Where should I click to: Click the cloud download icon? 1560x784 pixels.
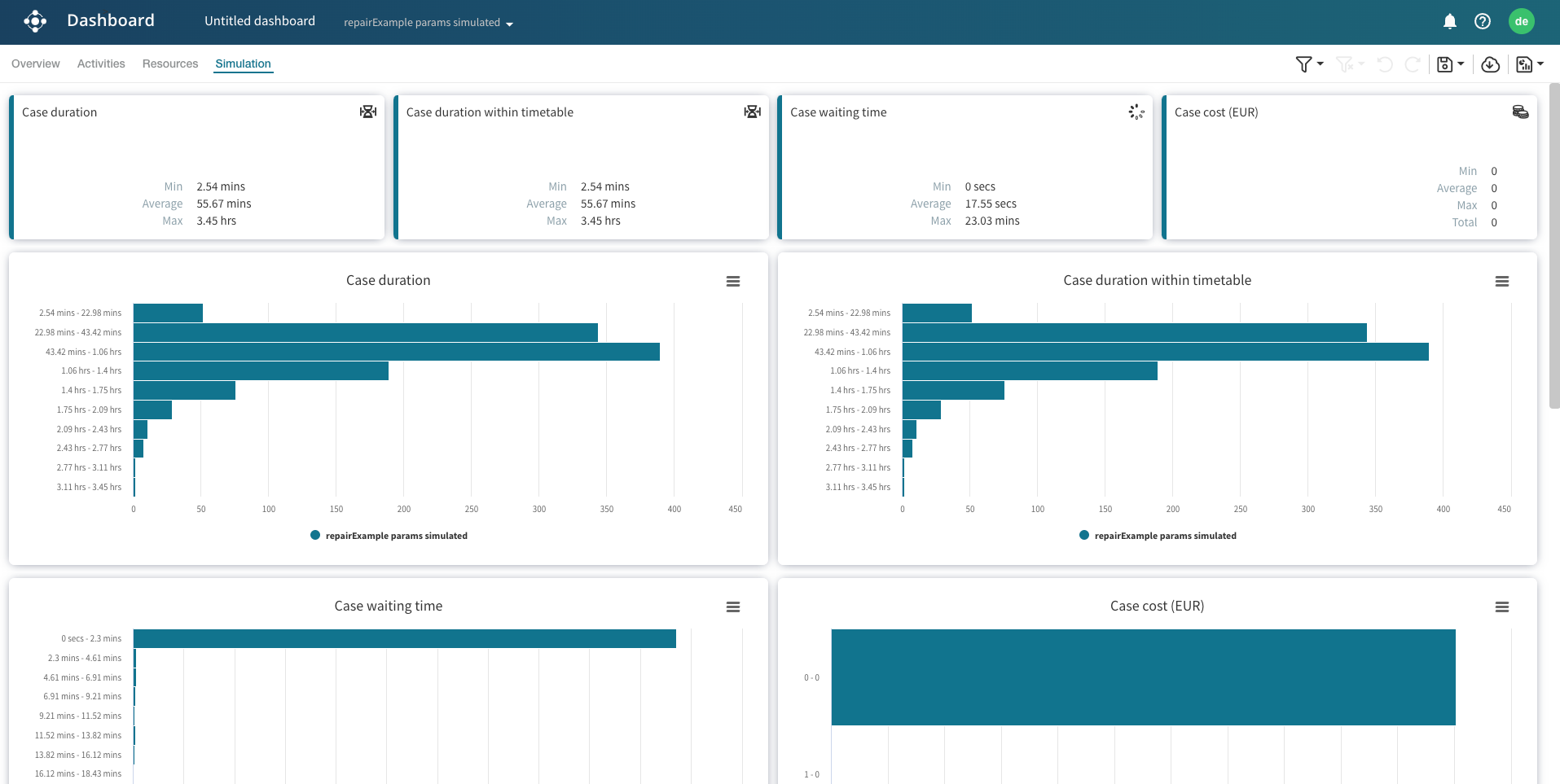[x=1490, y=64]
